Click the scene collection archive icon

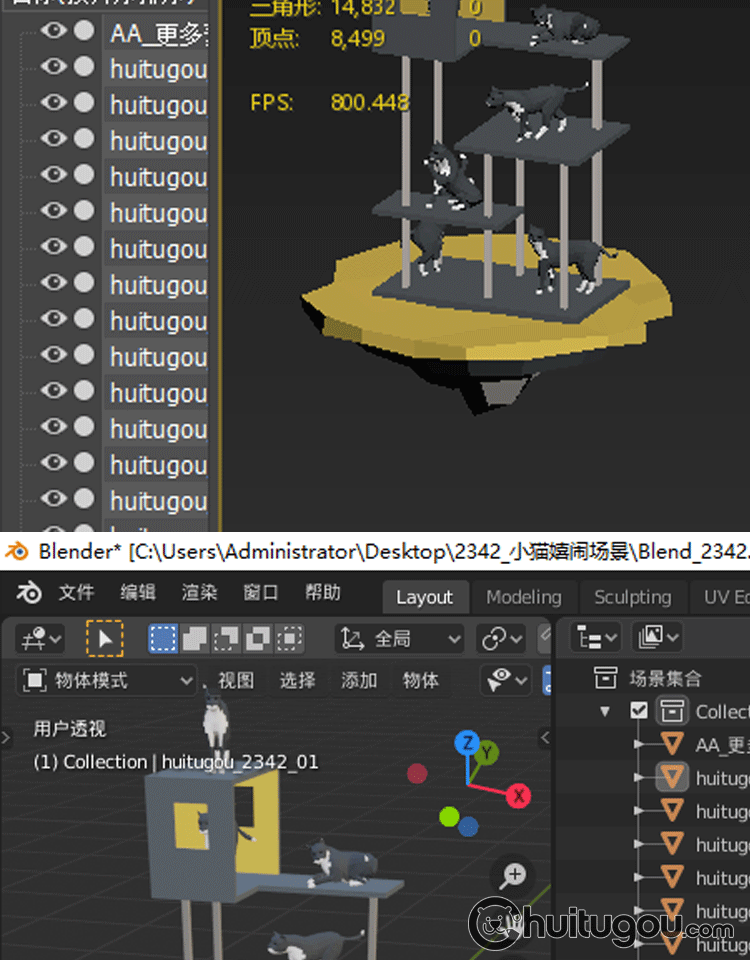(605, 679)
